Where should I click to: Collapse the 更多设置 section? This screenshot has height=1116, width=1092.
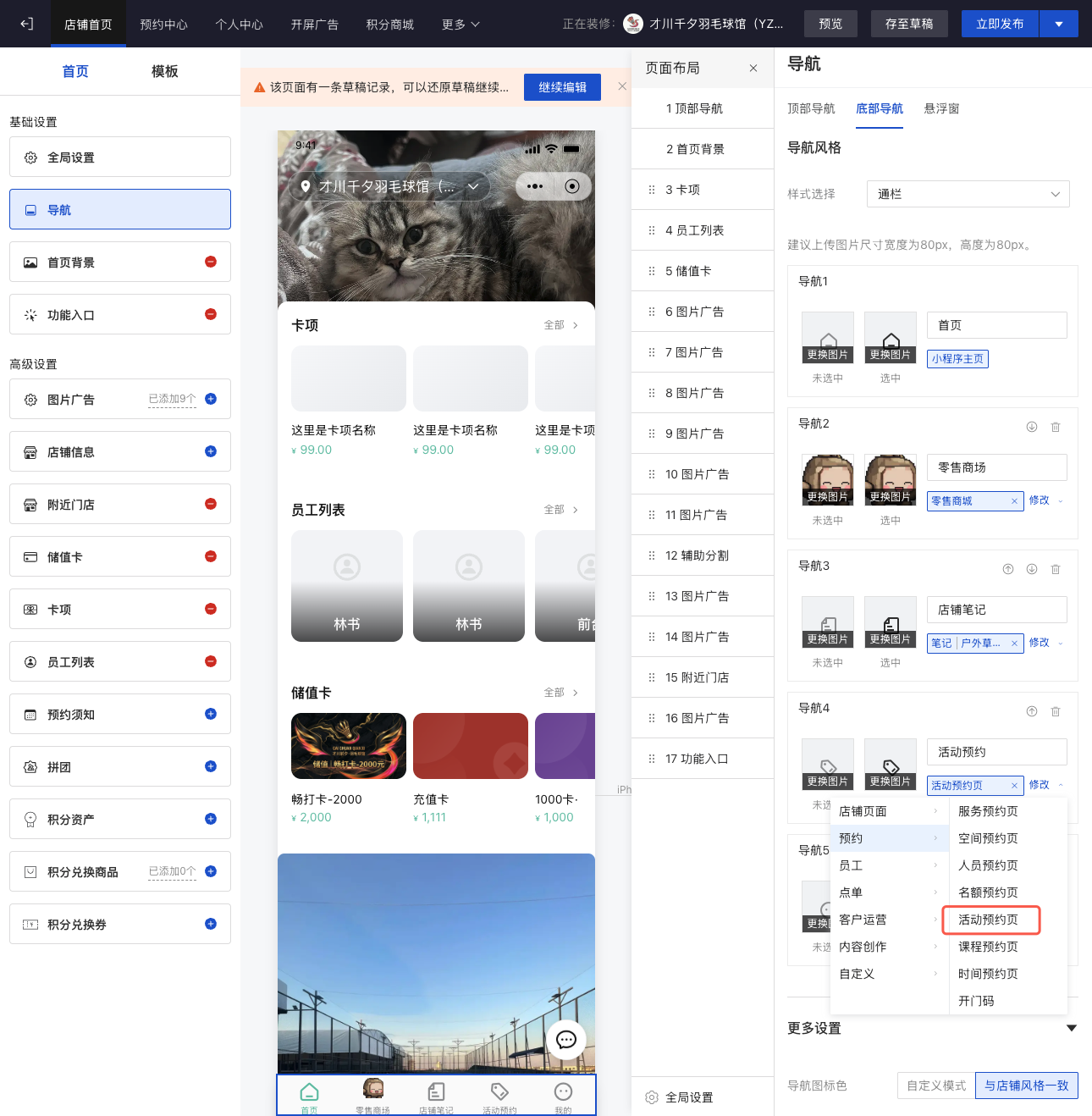click(1072, 1028)
